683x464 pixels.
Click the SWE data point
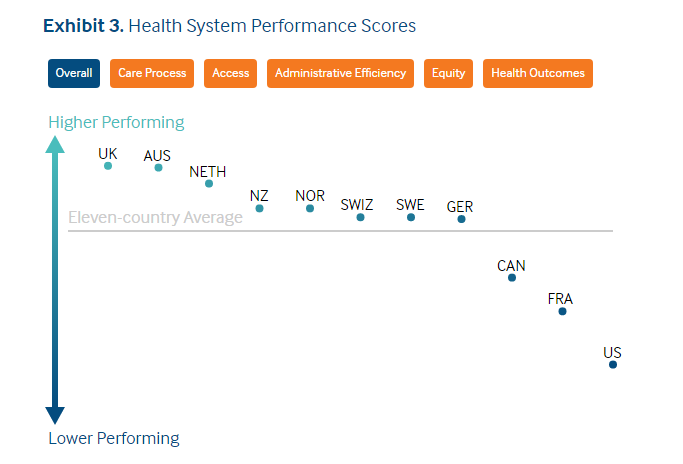click(411, 217)
